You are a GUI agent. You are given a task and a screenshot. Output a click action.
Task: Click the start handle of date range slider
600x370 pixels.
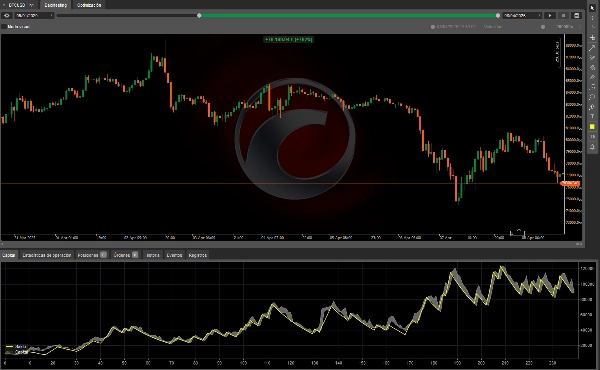[x=199, y=16]
